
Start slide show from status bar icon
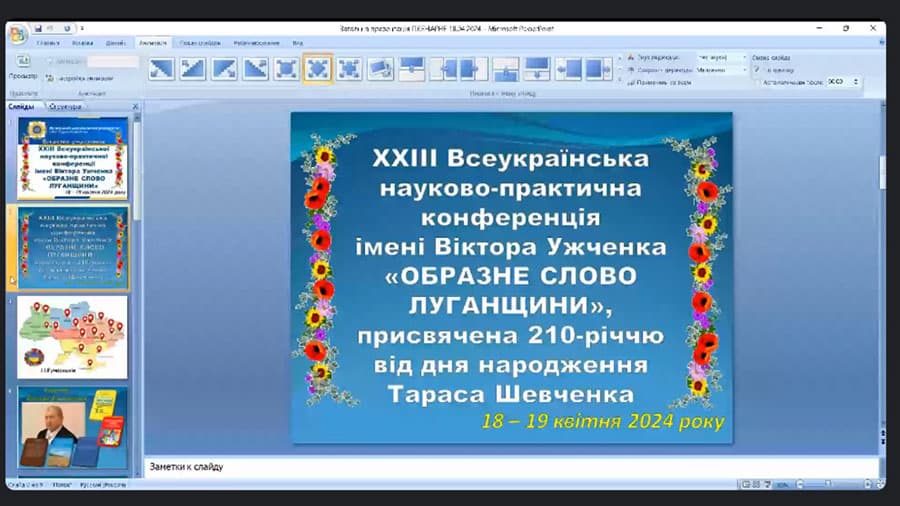point(767,484)
